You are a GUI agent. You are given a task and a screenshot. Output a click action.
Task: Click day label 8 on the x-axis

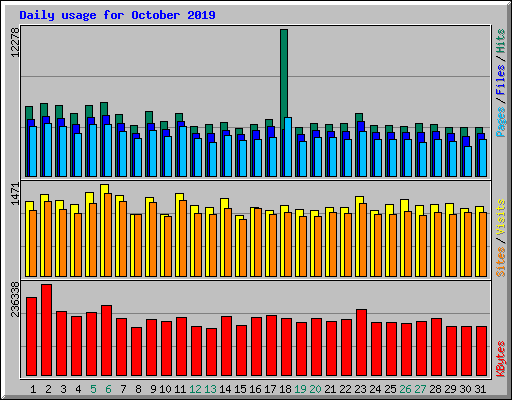click(138, 389)
